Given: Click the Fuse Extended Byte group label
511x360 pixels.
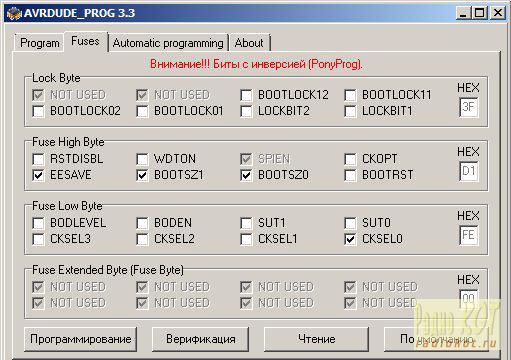Looking at the screenshot, I should coord(108,270).
